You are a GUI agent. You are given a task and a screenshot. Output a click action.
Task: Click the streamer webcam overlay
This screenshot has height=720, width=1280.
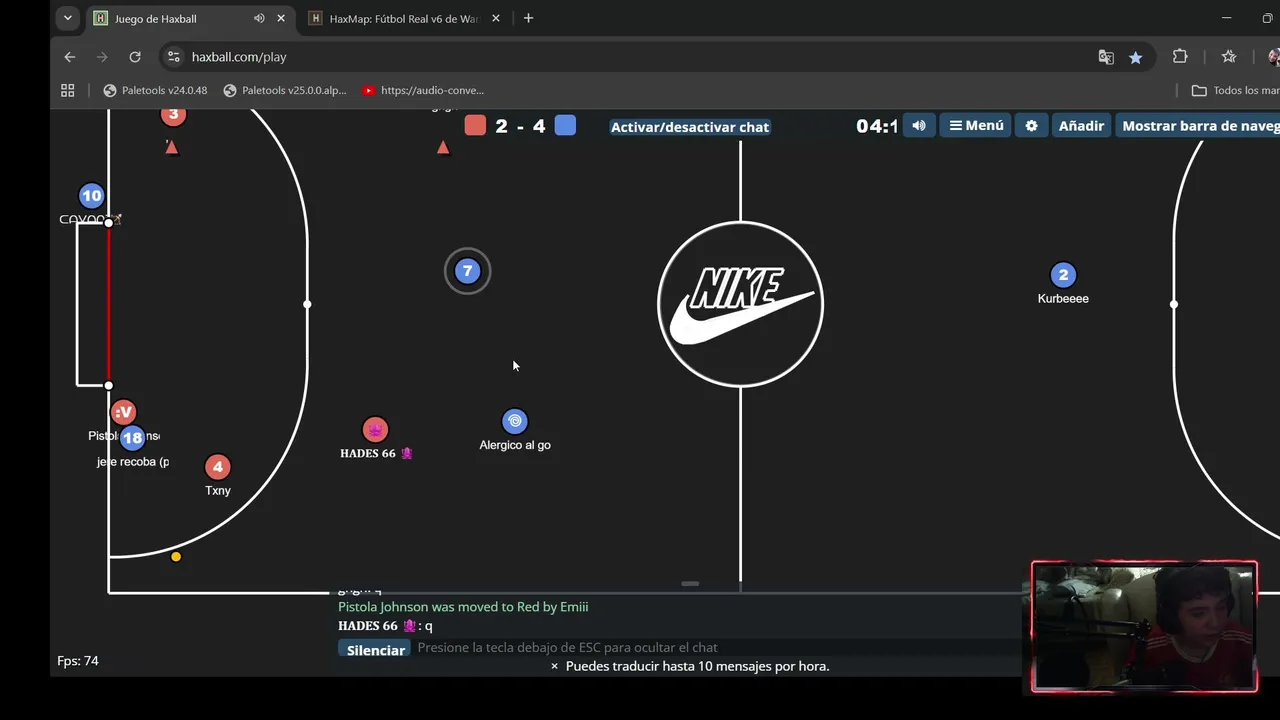click(x=1144, y=626)
